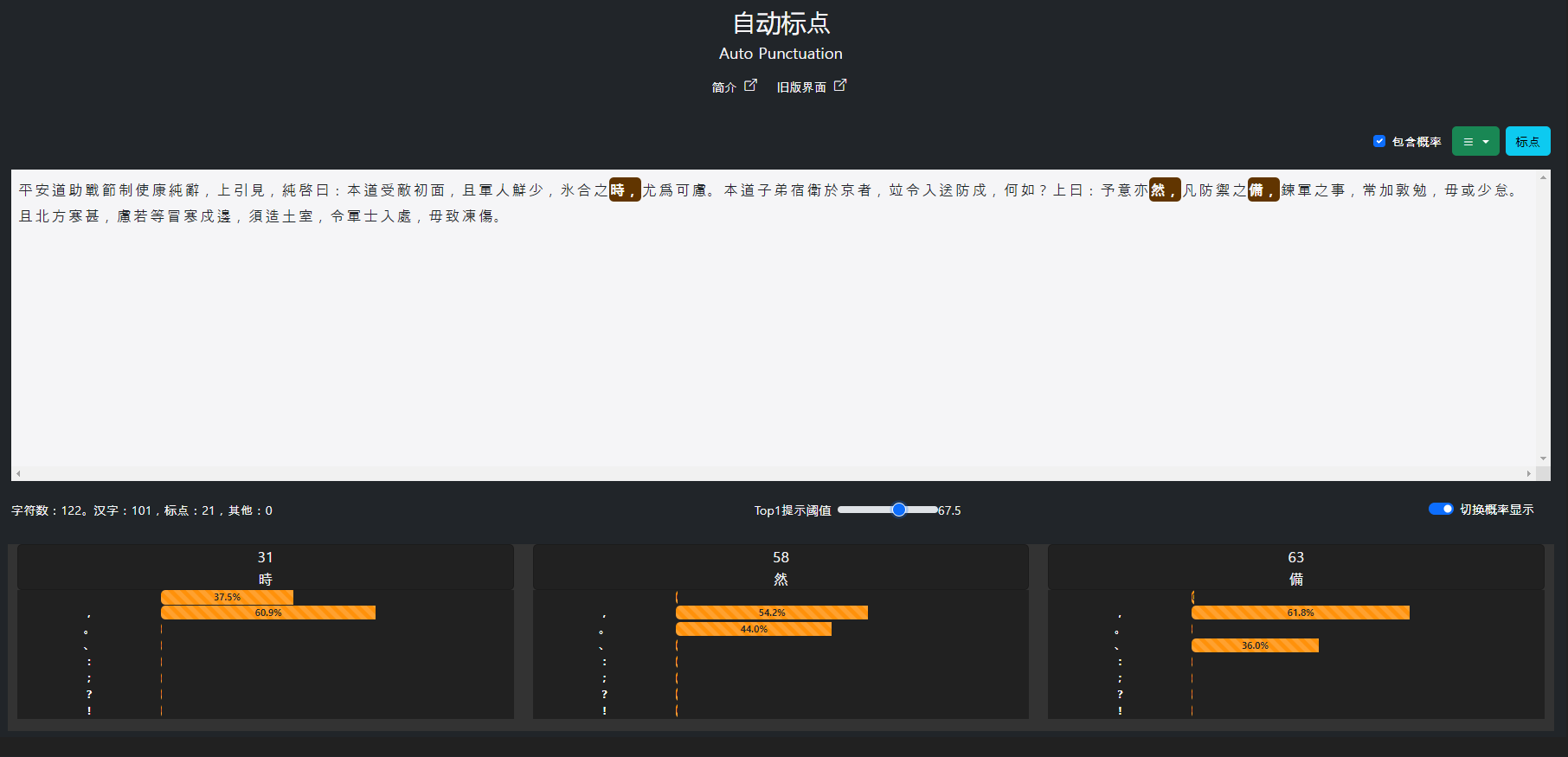Uncheck the 包含概率 checkbox

(x=1379, y=141)
